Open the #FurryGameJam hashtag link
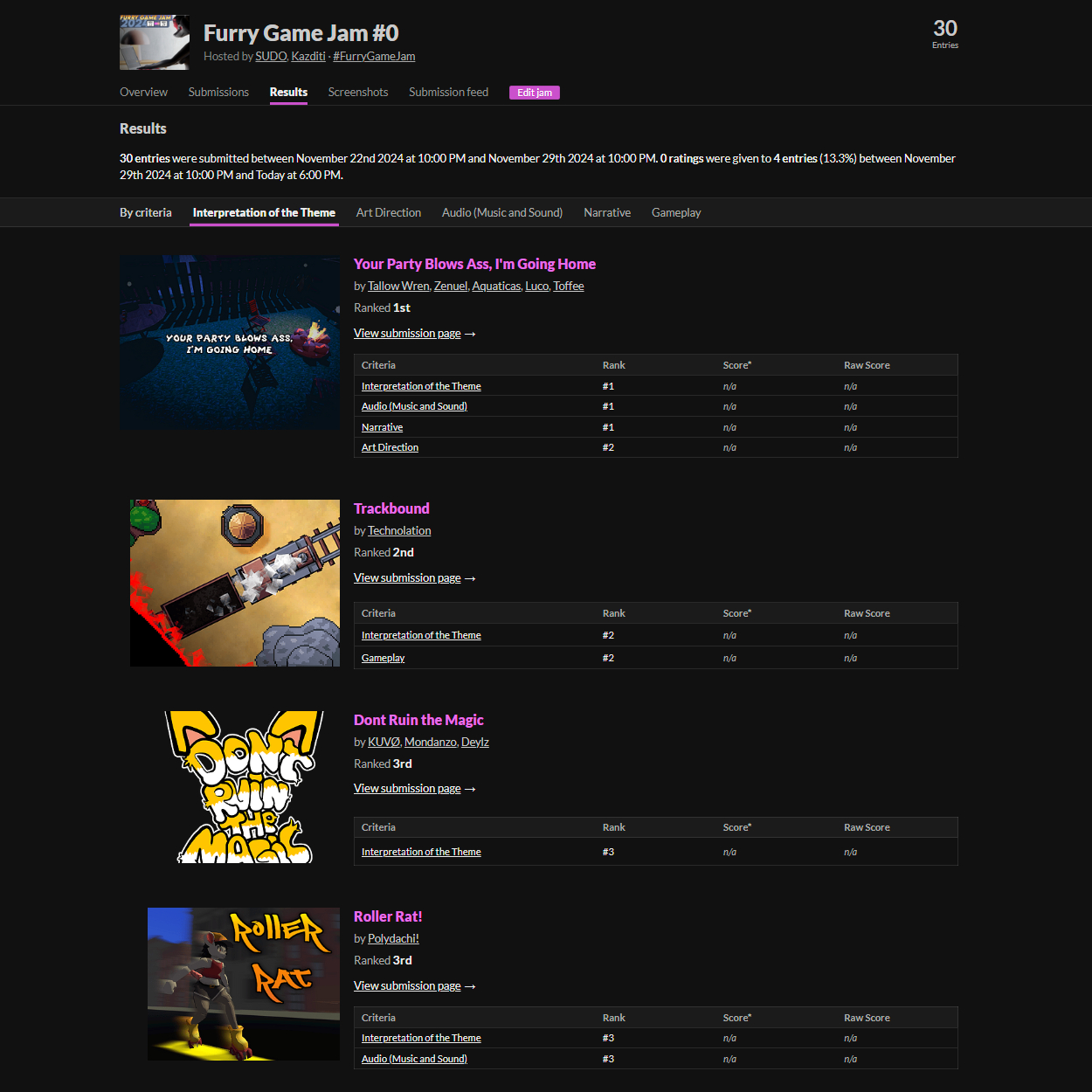 374,56
